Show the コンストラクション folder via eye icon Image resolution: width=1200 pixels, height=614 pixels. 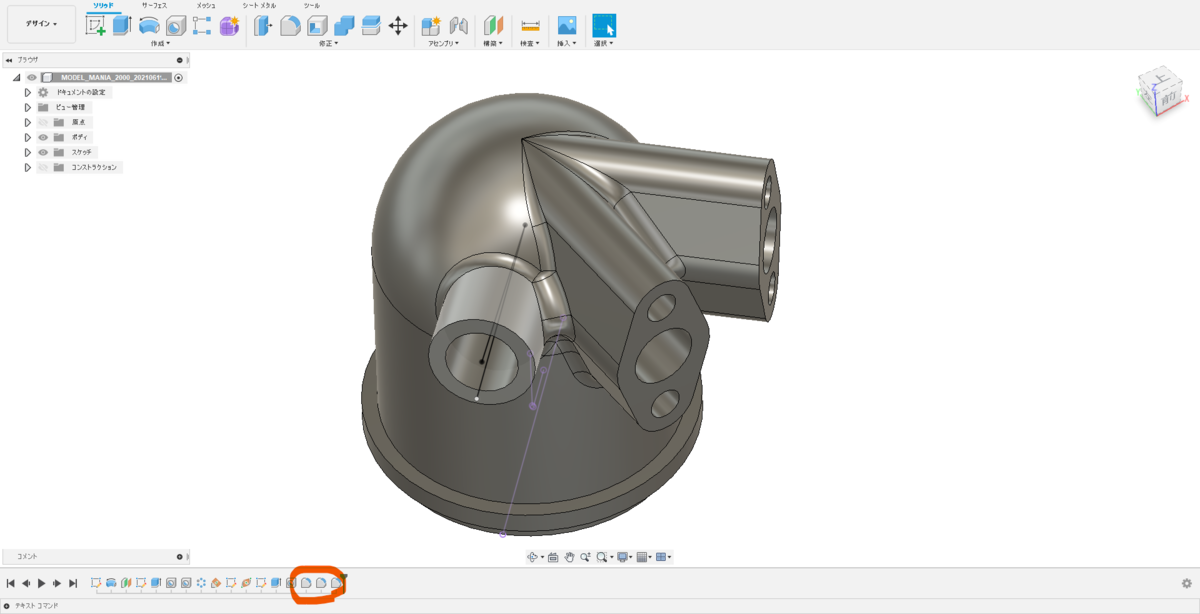coord(43,167)
